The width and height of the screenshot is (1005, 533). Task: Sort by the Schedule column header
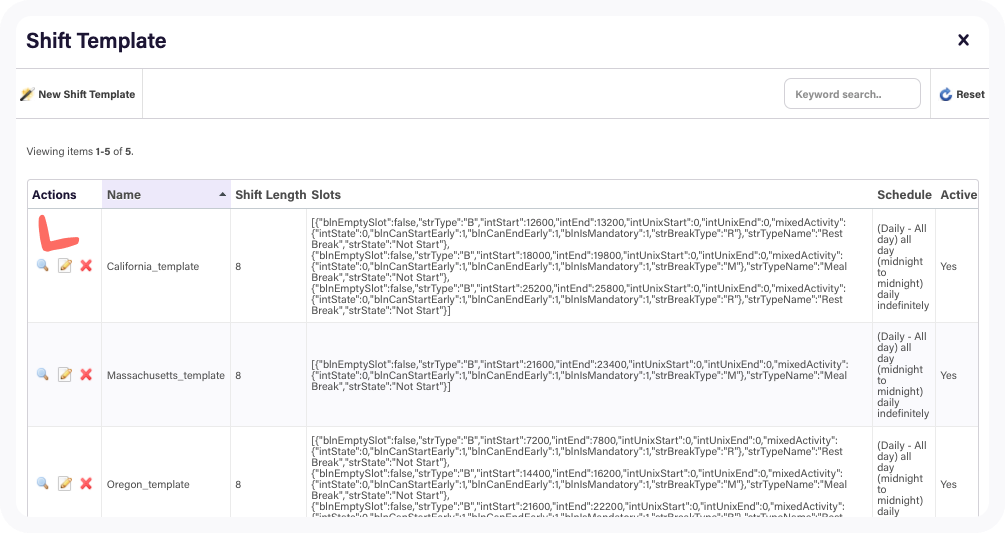coord(904,195)
